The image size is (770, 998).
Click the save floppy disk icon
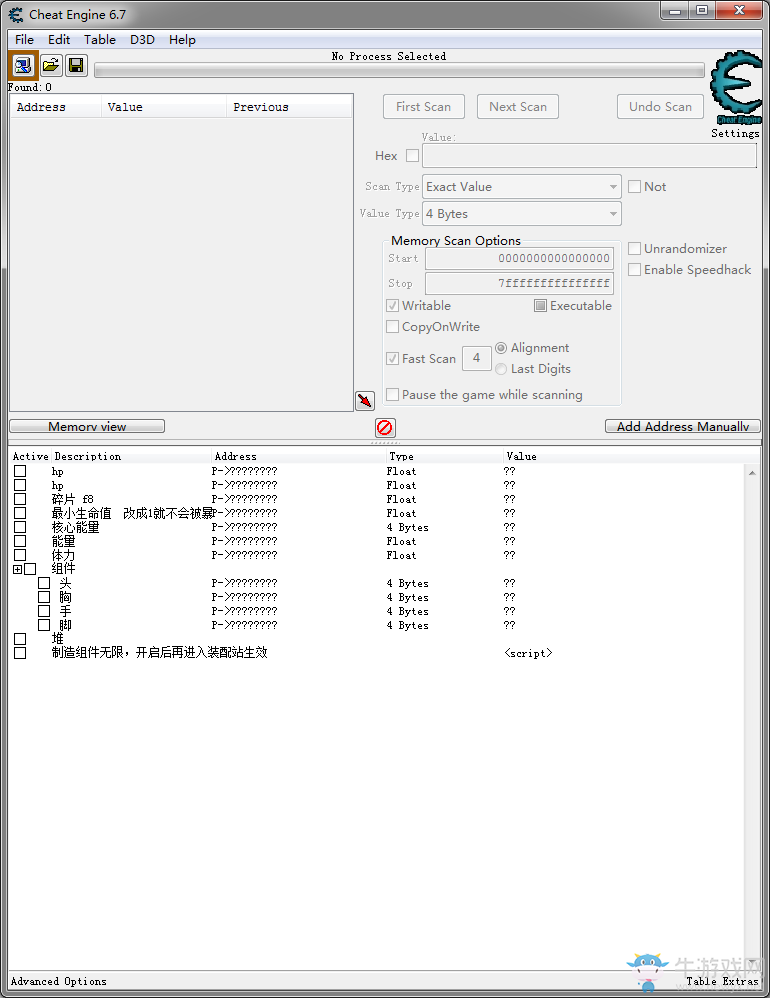click(76, 65)
